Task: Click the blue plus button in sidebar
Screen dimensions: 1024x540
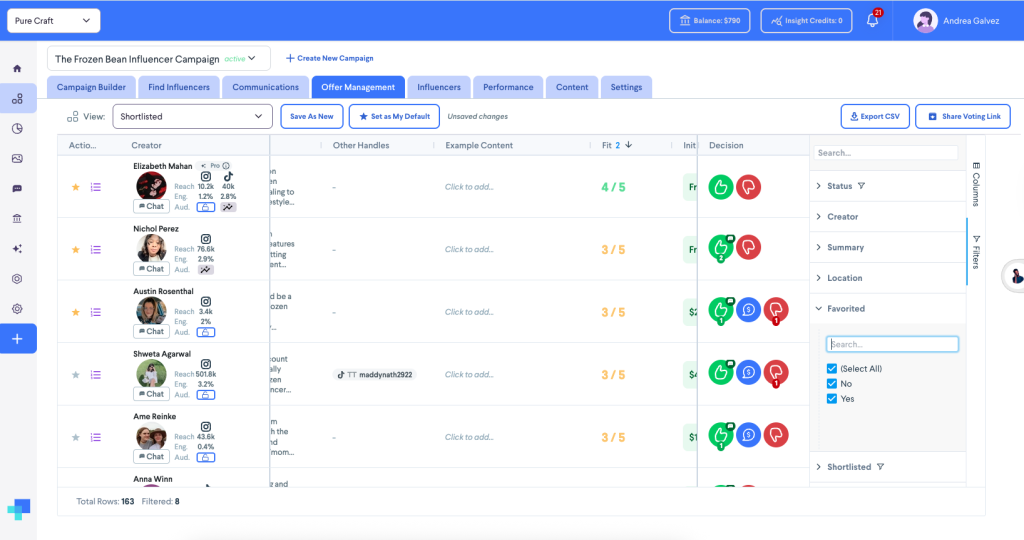Action: [18, 339]
